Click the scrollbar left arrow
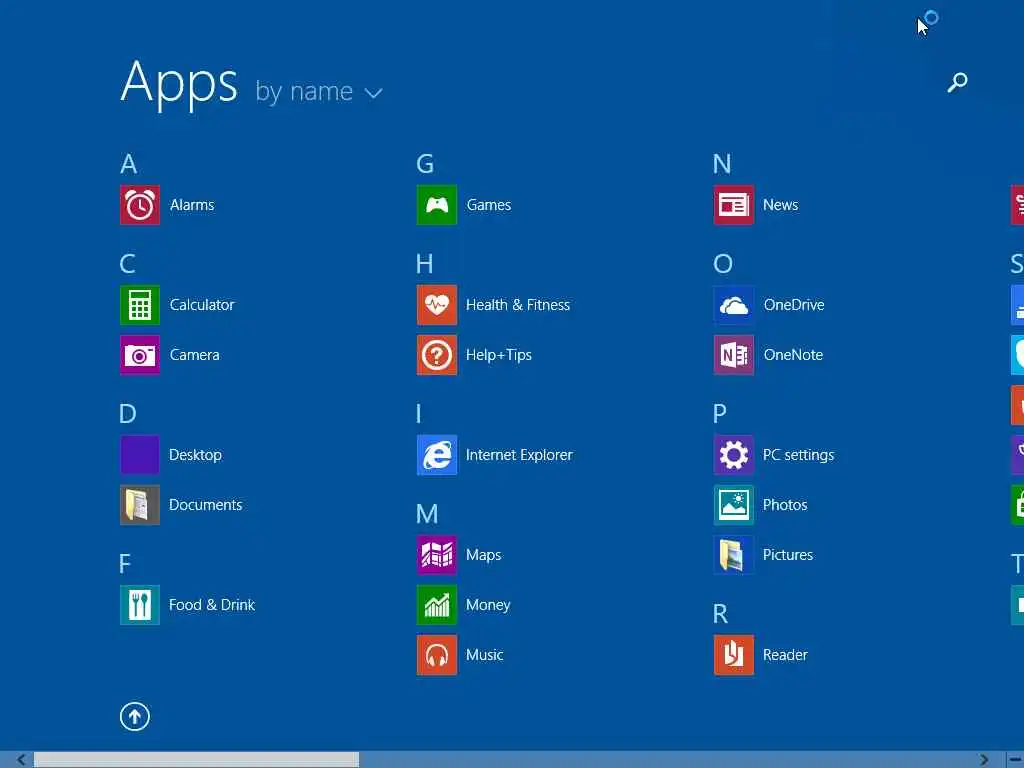1024x768 pixels. (x=21, y=760)
